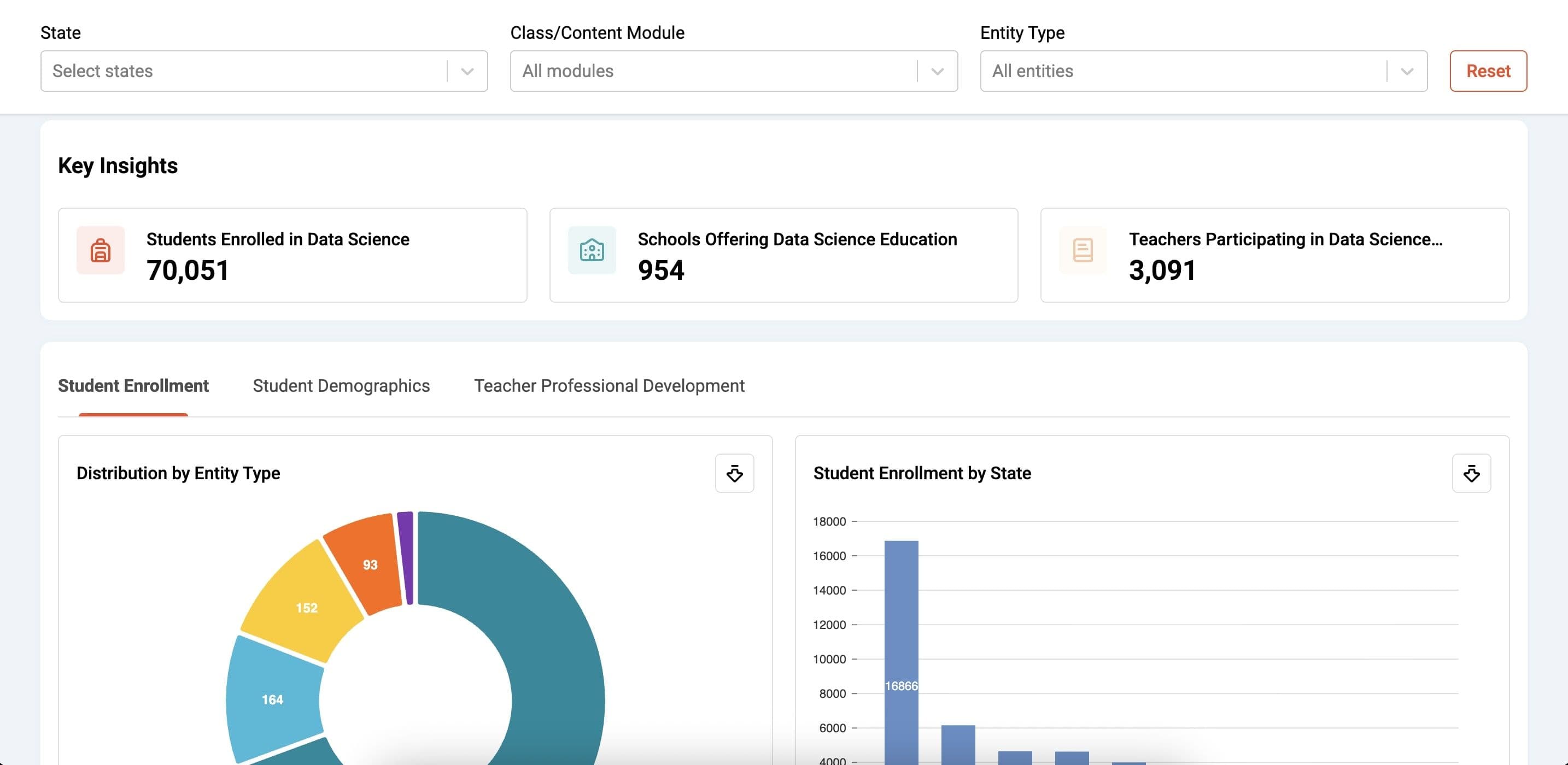Open the Teacher Professional Development tab
This screenshot has width=1568, height=765.
(x=609, y=386)
